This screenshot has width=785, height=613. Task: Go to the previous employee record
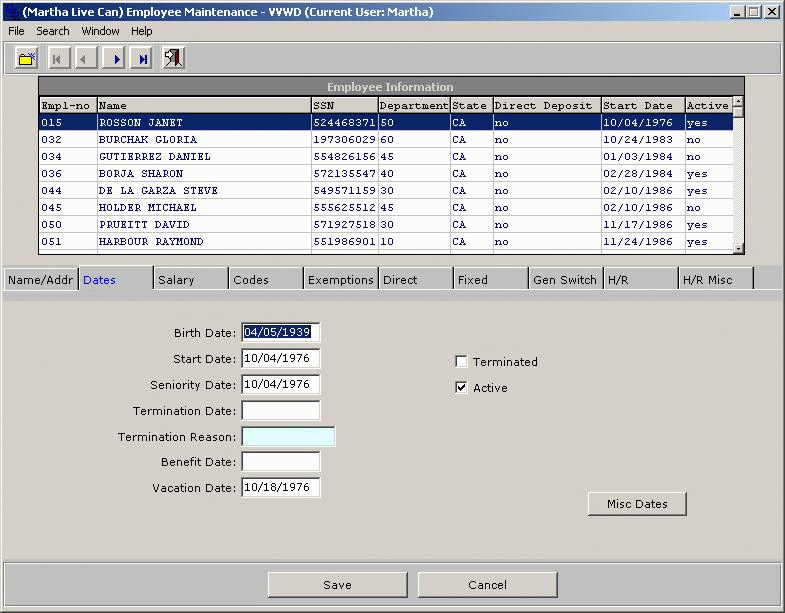83,59
